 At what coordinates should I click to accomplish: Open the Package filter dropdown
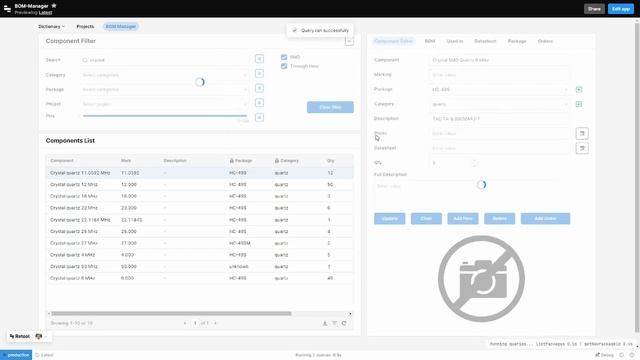point(165,89)
